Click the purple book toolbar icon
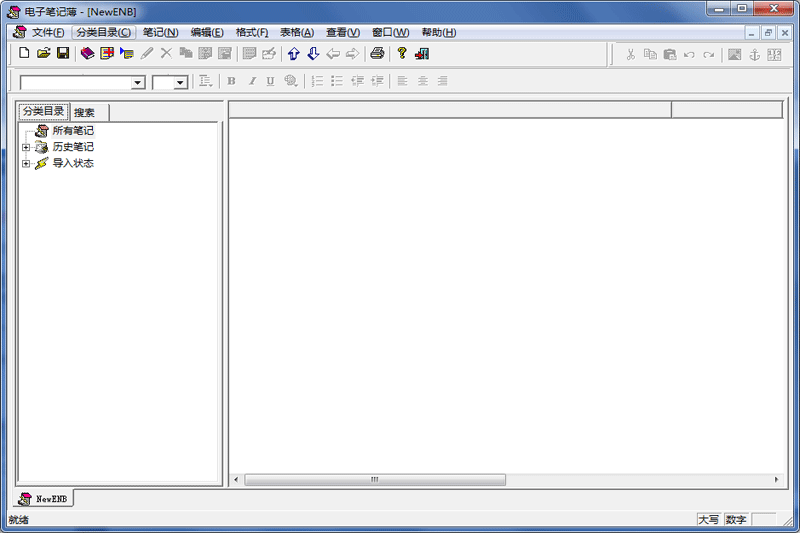The height and width of the screenshot is (533, 800). pyautogui.click(x=87, y=53)
